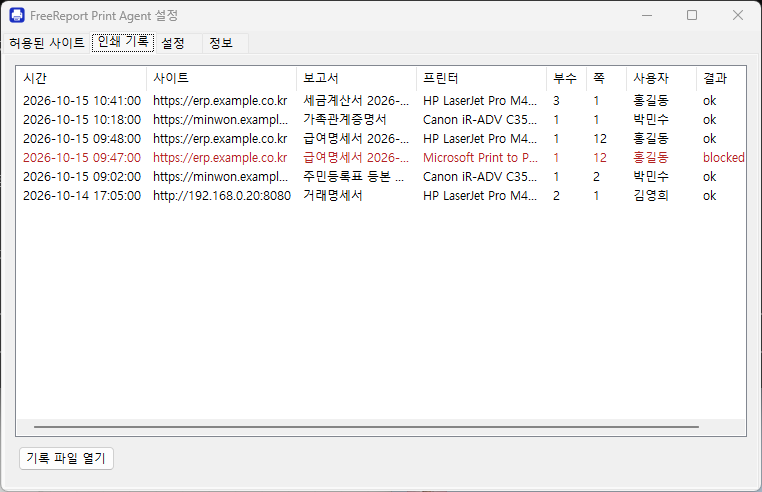Click the blocked result cell
This screenshot has height=492, width=762.
coord(724,158)
